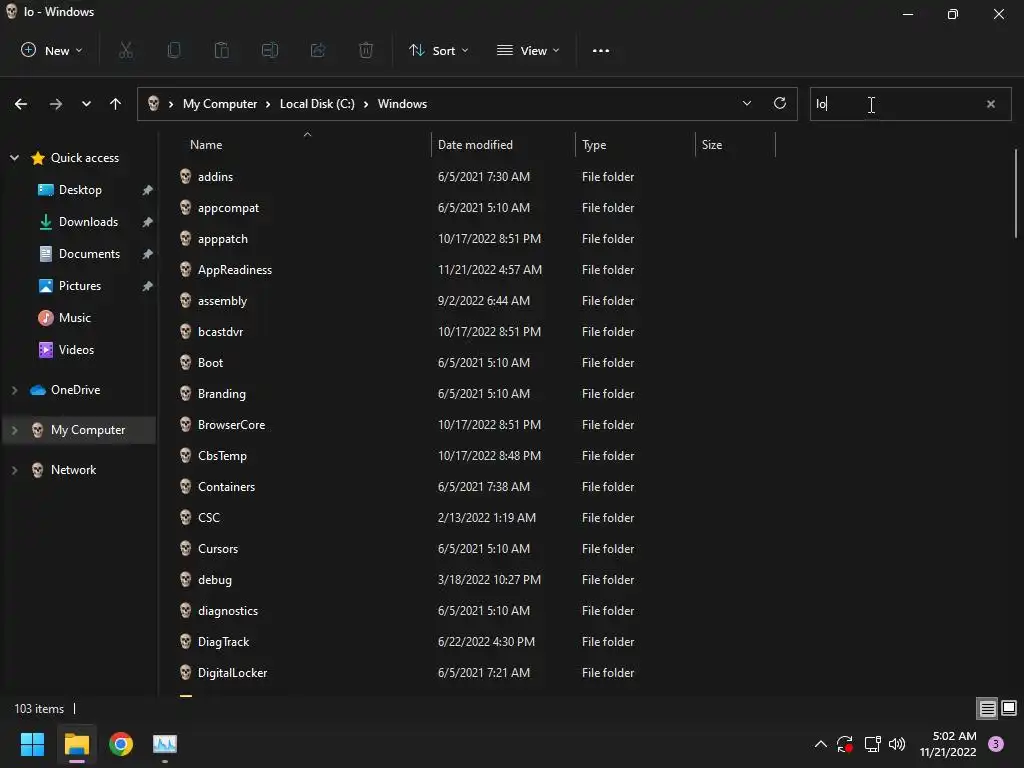The width and height of the screenshot is (1024, 768).
Task: Open the View dropdown menu
Action: pos(528,50)
